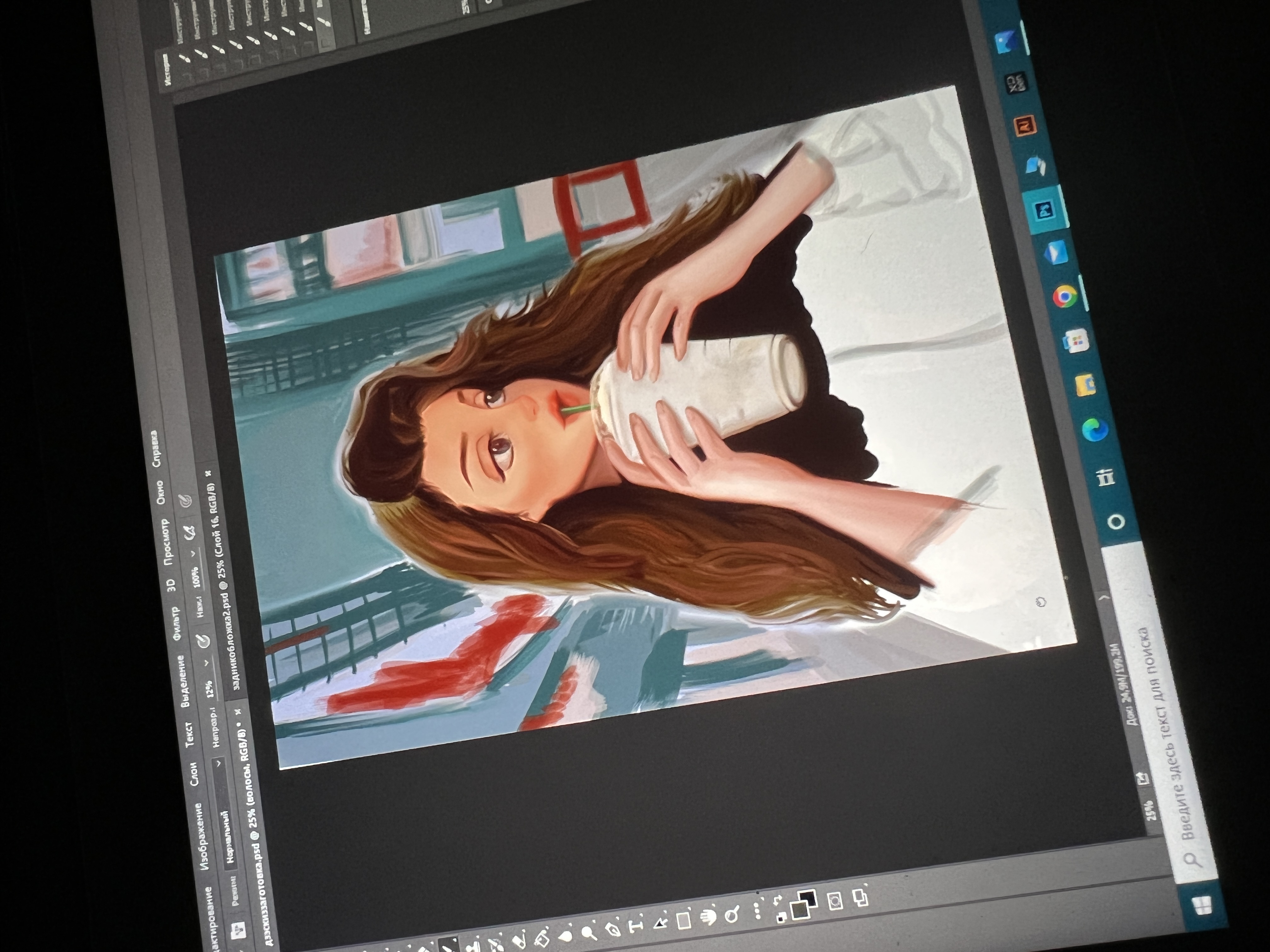Select the Dodge tool
Viewport: 1270px width, 952px height.
click(589, 933)
